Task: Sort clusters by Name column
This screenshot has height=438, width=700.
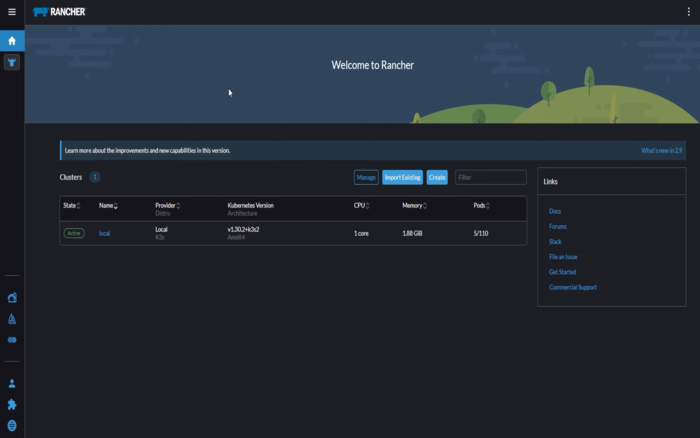Action: pos(108,205)
